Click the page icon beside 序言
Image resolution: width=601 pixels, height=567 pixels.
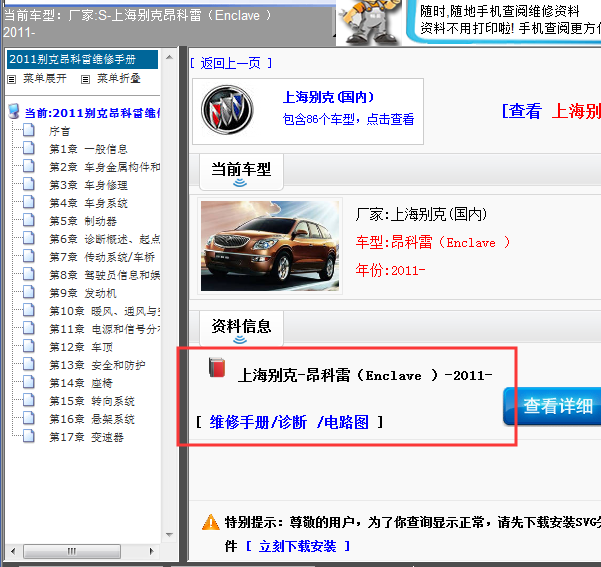(29, 130)
